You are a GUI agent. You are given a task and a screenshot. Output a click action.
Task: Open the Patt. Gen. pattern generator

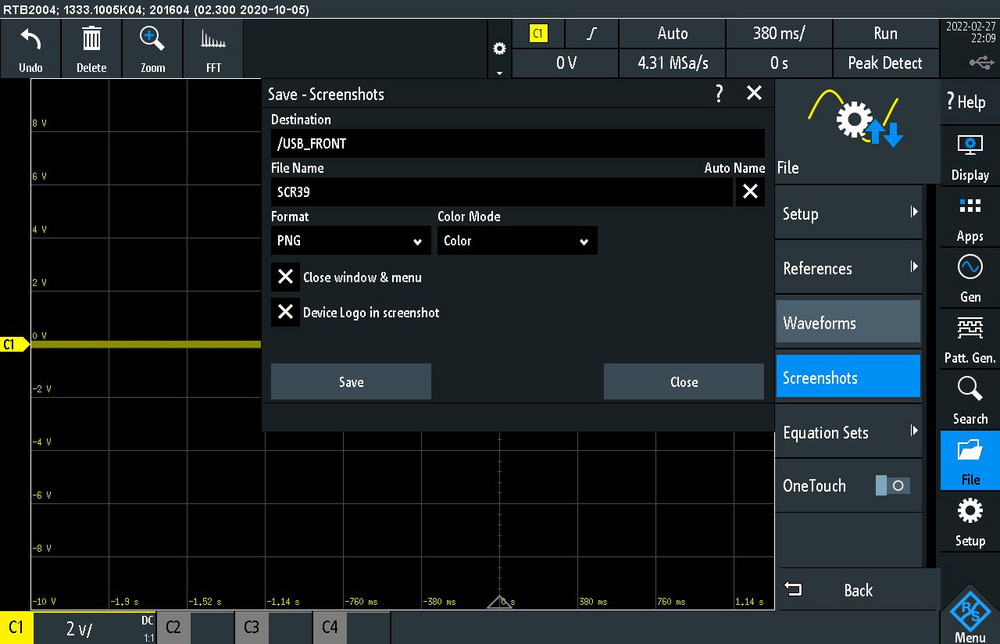click(970, 340)
